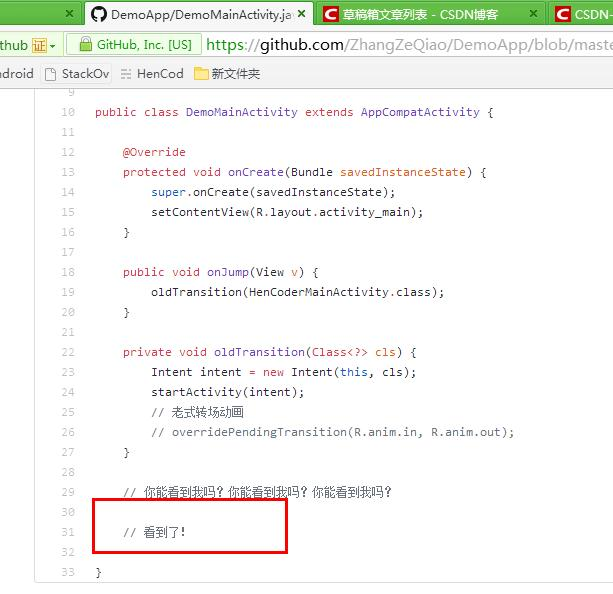The image size is (613, 594).
Task: Open the StackOv bookmark
Action: pyautogui.click(x=77, y=74)
